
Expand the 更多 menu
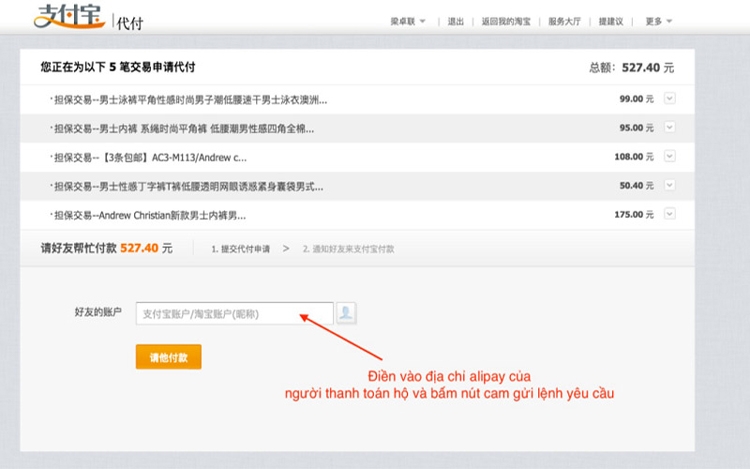point(658,21)
